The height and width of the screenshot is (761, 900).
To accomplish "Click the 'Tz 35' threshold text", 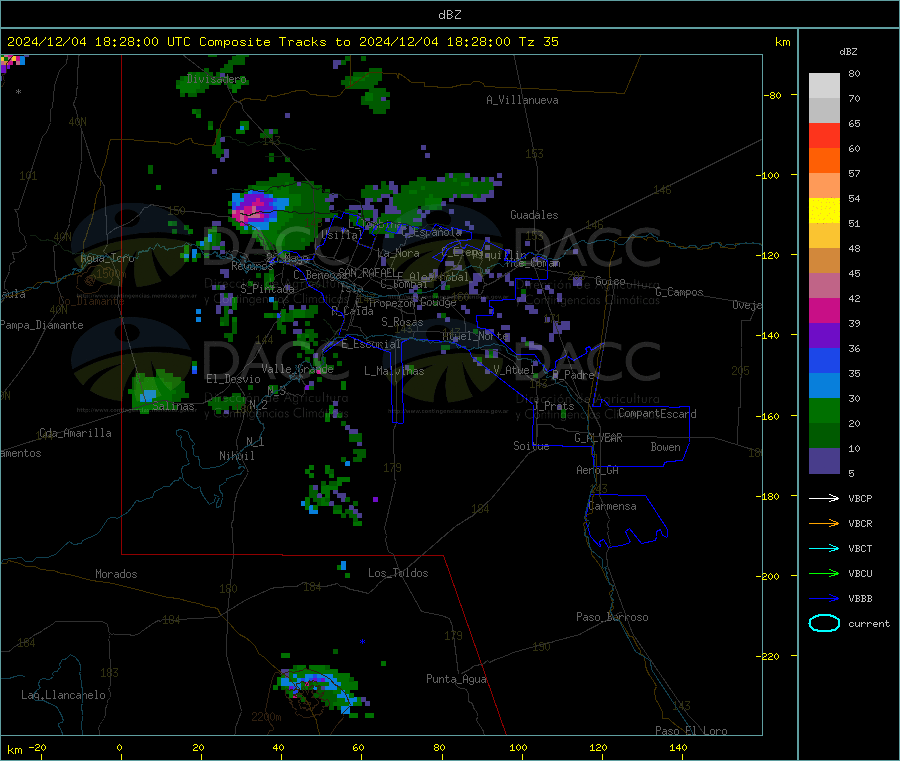I will [538, 42].
